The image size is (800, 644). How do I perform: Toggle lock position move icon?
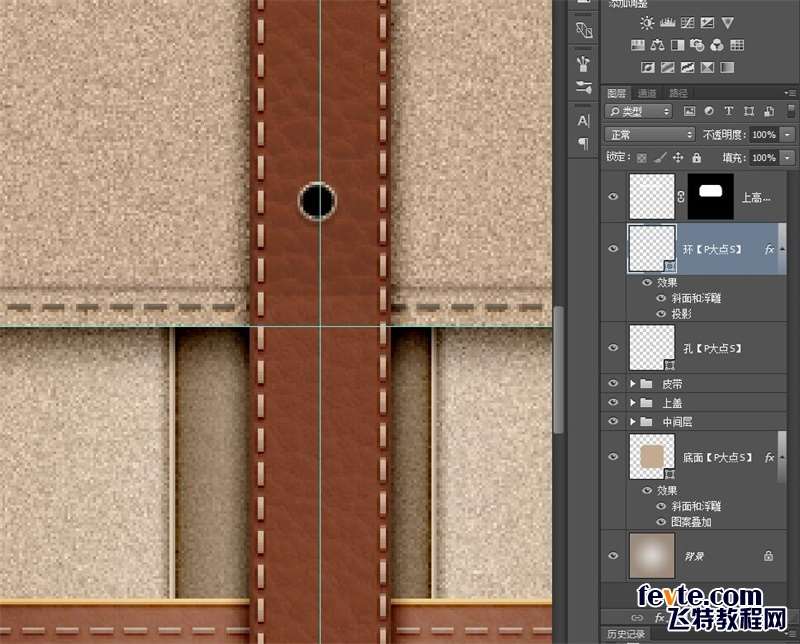point(678,158)
